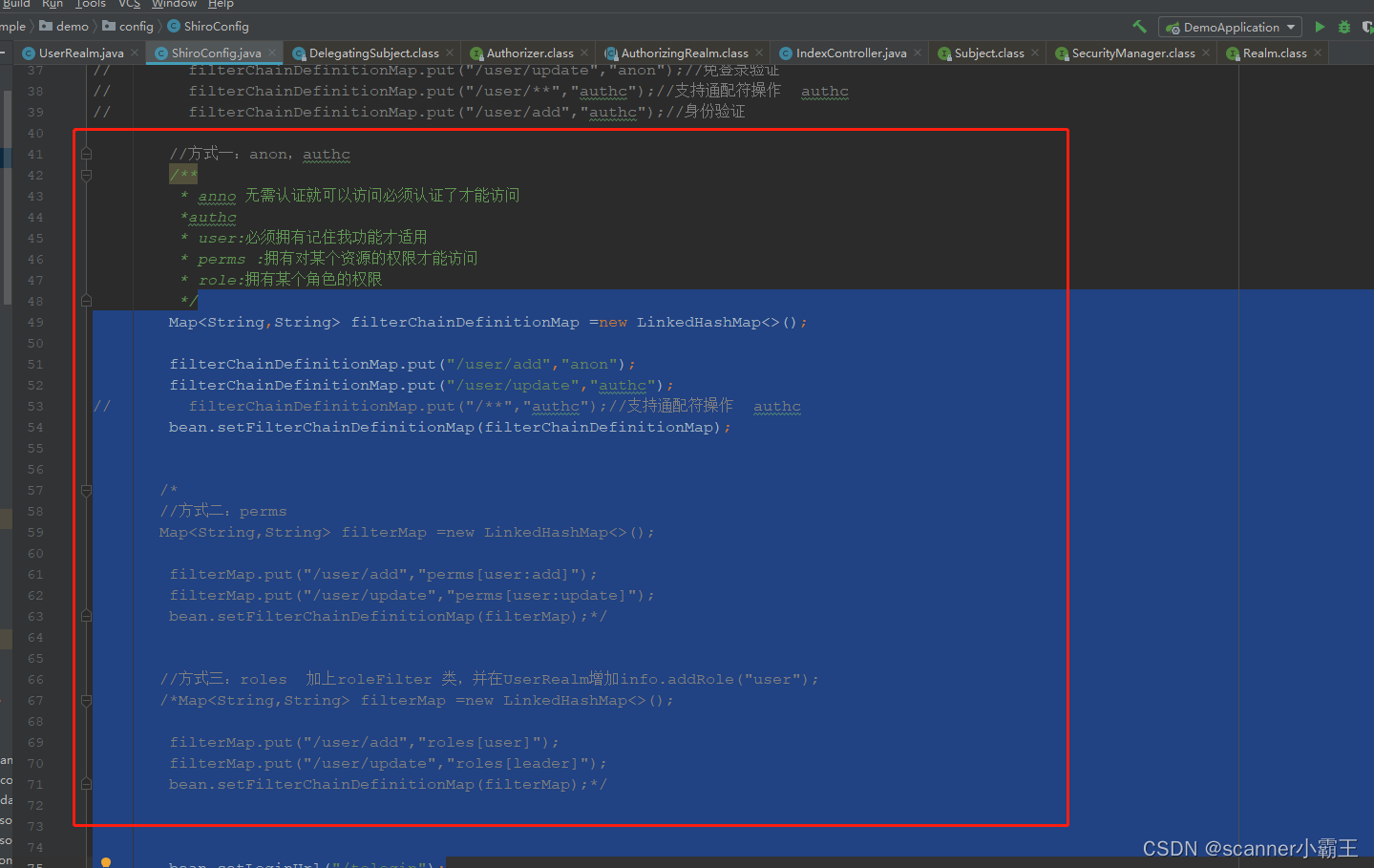This screenshot has height=868, width=1374.
Task: Close the Subject.class tab
Action: click(x=1035, y=53)
